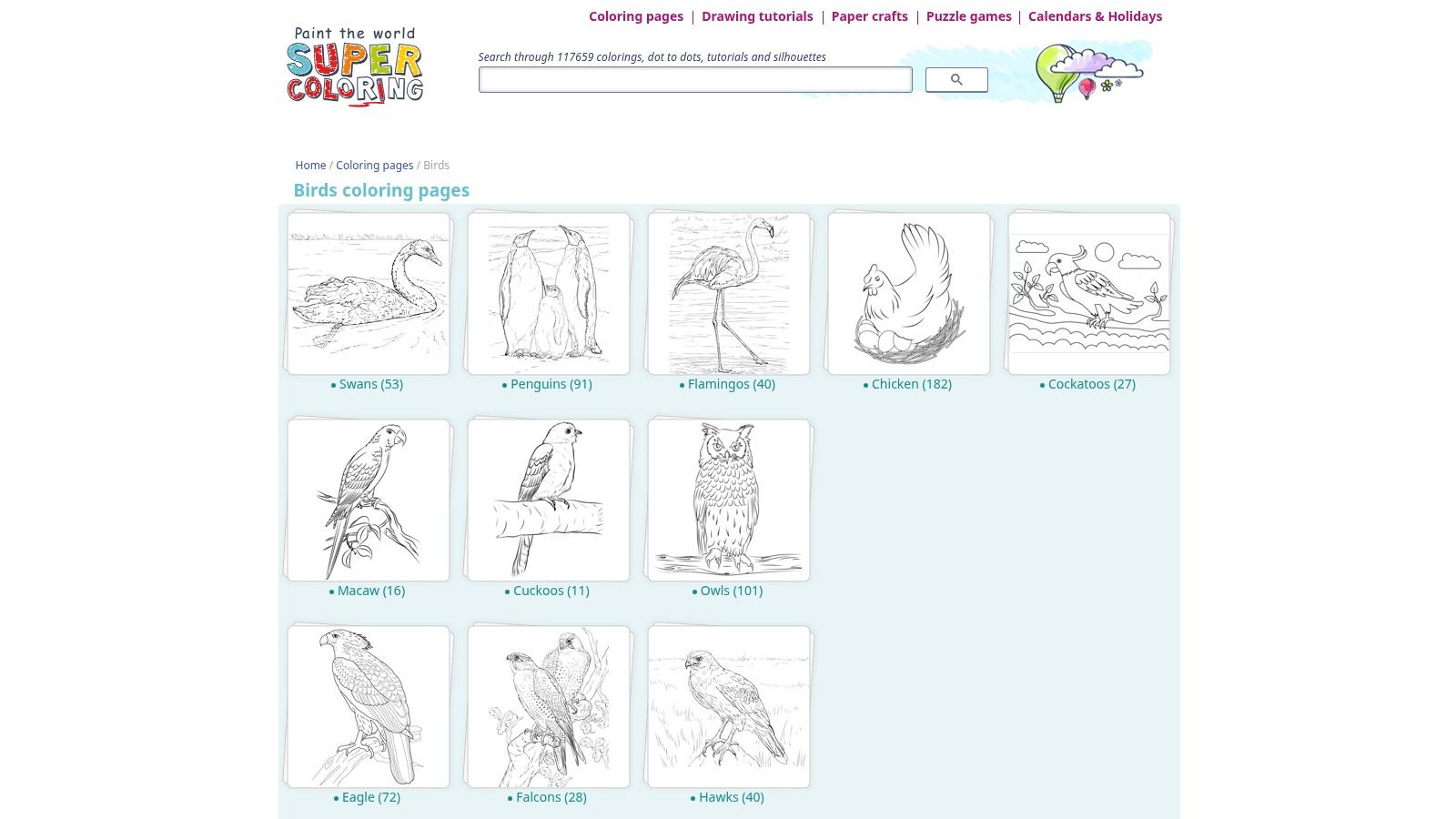The image size is (1456, 819).
Task: Open the Hawks (40) category link
Action: pos(731,797)
